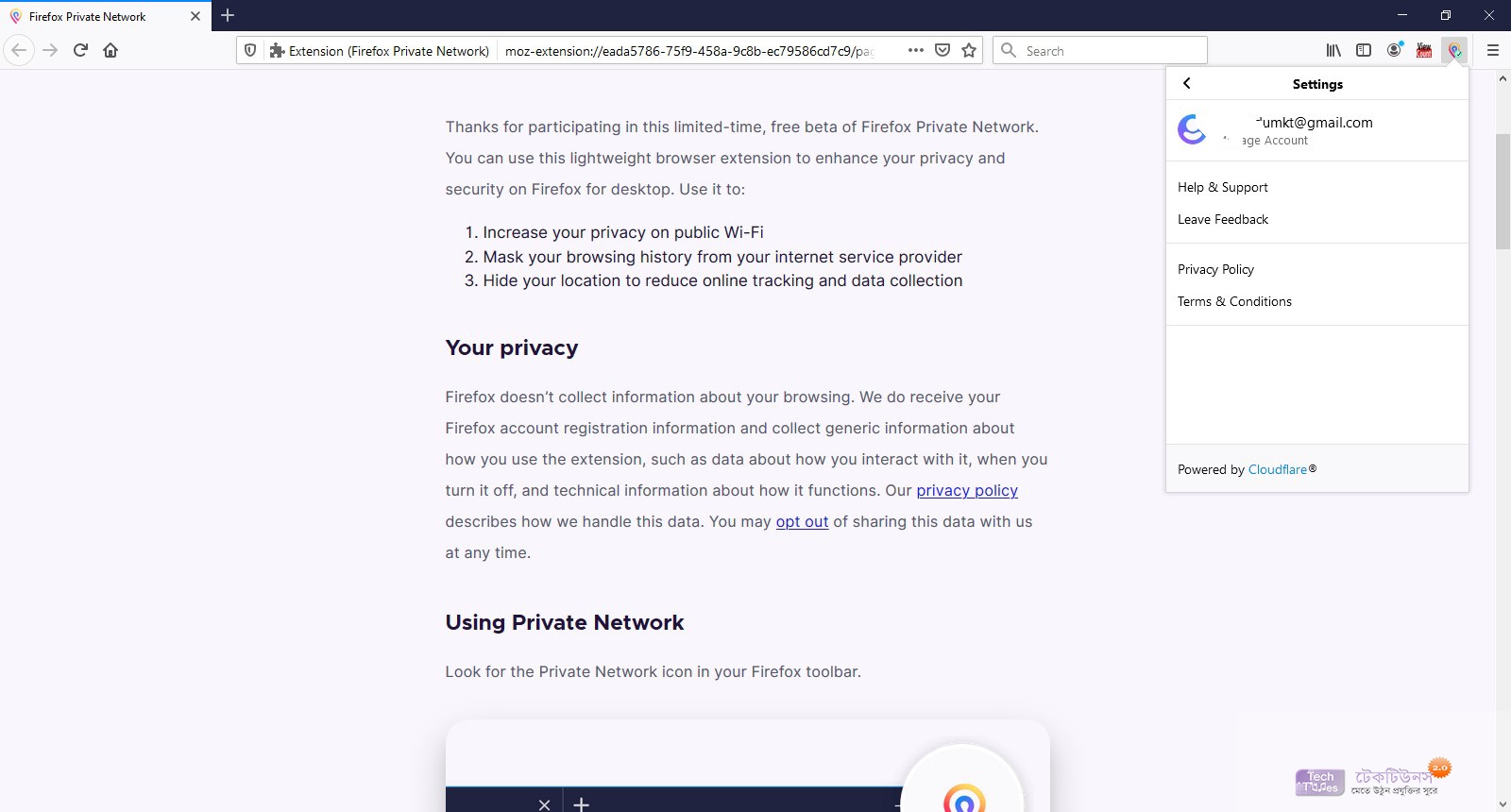The image size is (1511, 812).
Task: Open Firefox Account toolbar icon
Action: click(1394, 50)
